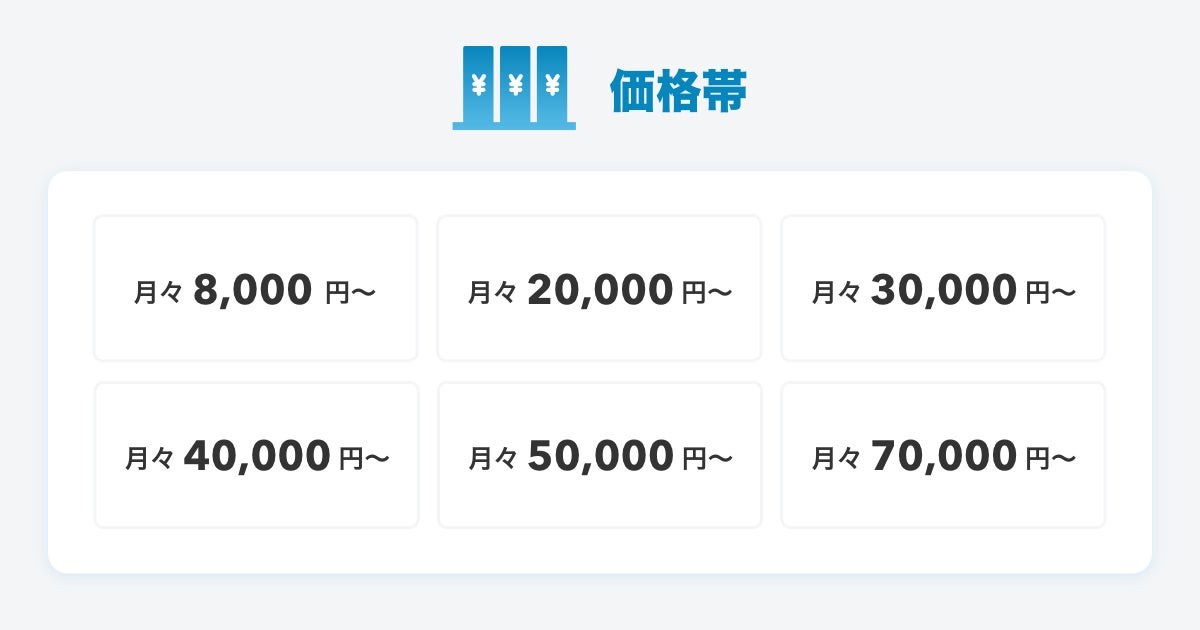Click the base bar under yen pillars
1200x630 pixels.
click(x=514, y=126)
